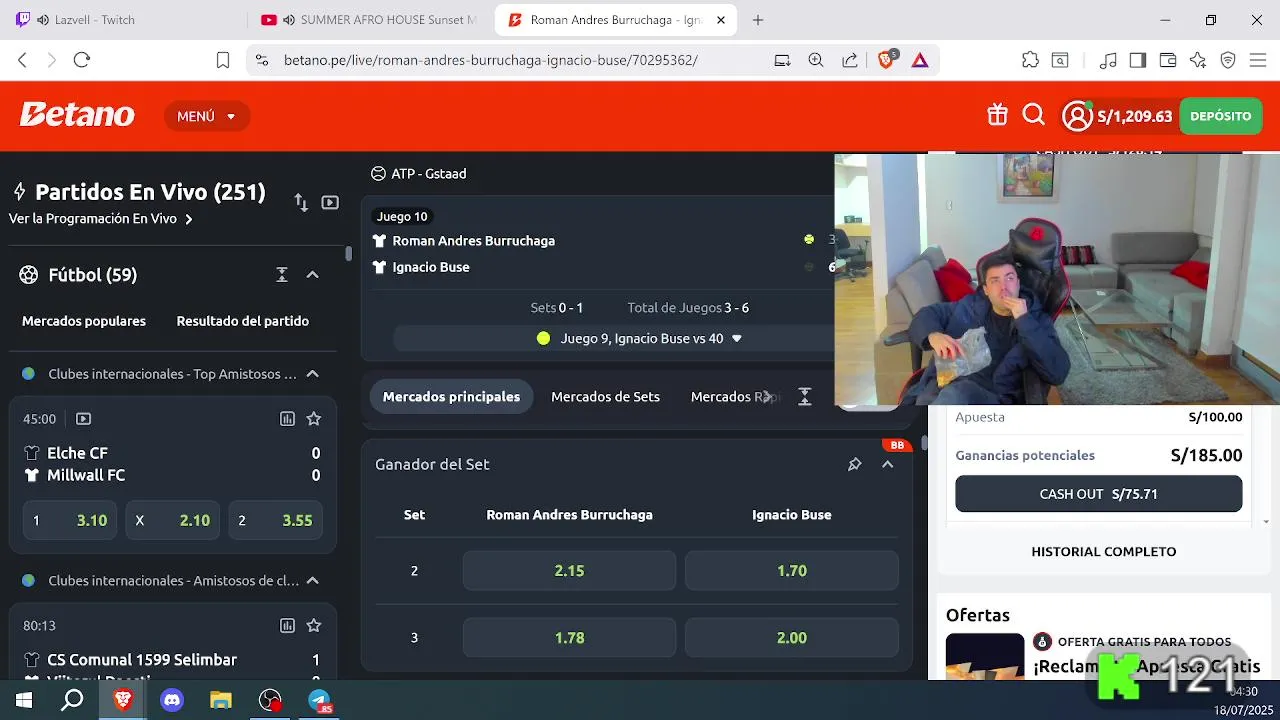Select the partially hidden Mercados R... tab
Viewport: 1280px width, 720px height.
734,397
